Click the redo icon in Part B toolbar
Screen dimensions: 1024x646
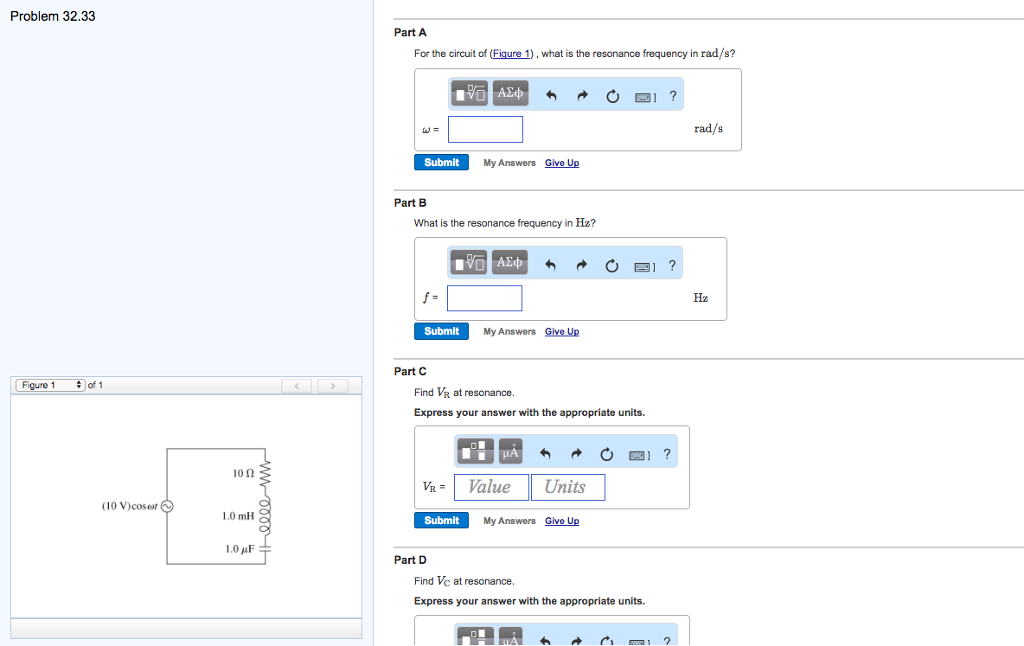point(581,262)
